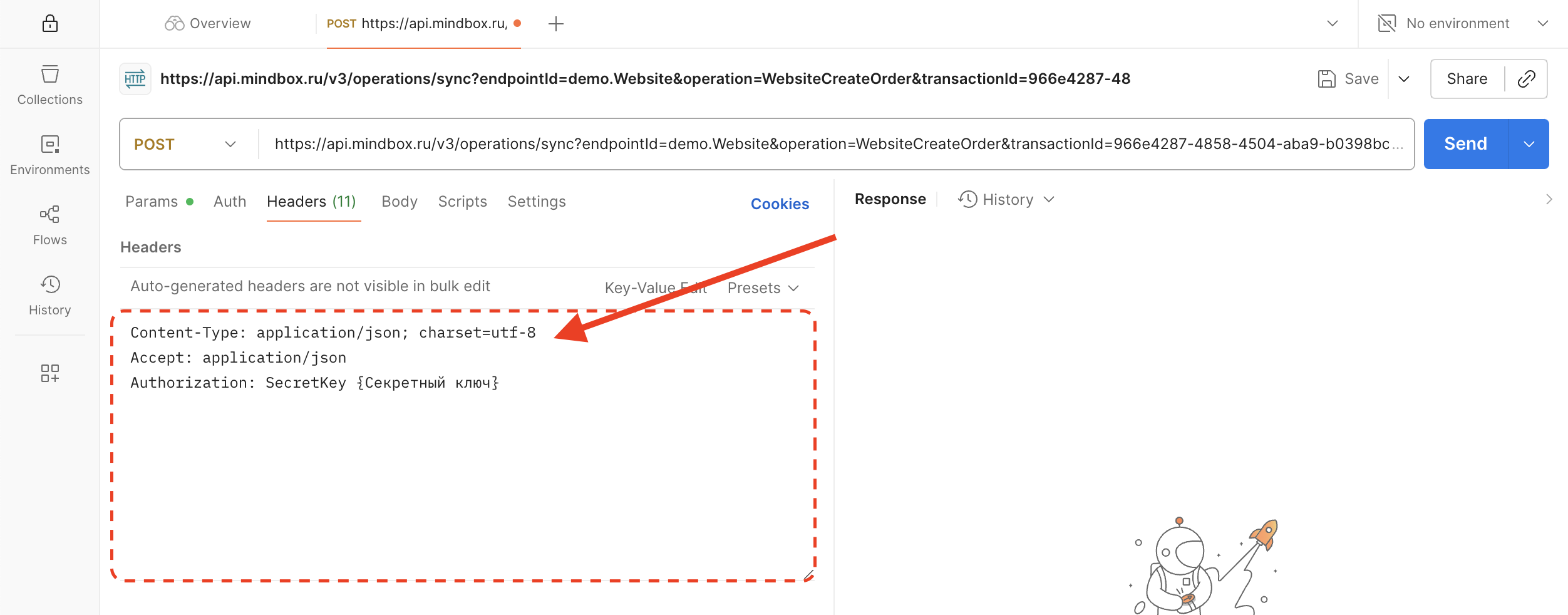Open the Collections sidebar panel

click(x=49, y=85)
